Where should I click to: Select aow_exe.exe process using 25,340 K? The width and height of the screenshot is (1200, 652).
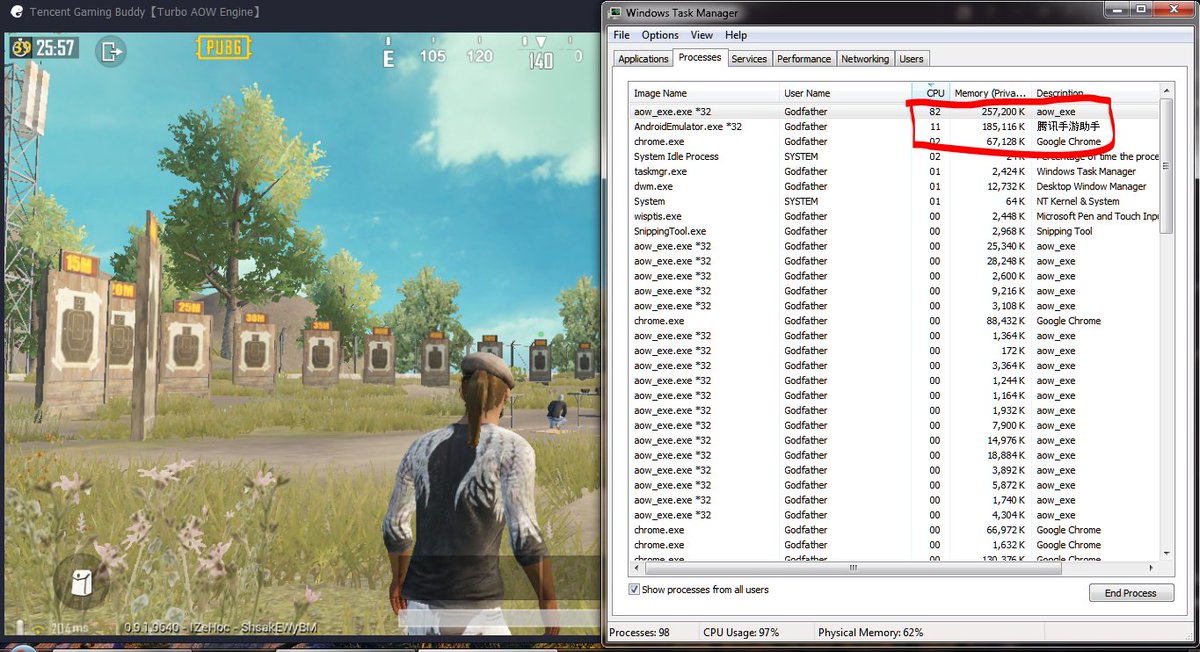894,246
